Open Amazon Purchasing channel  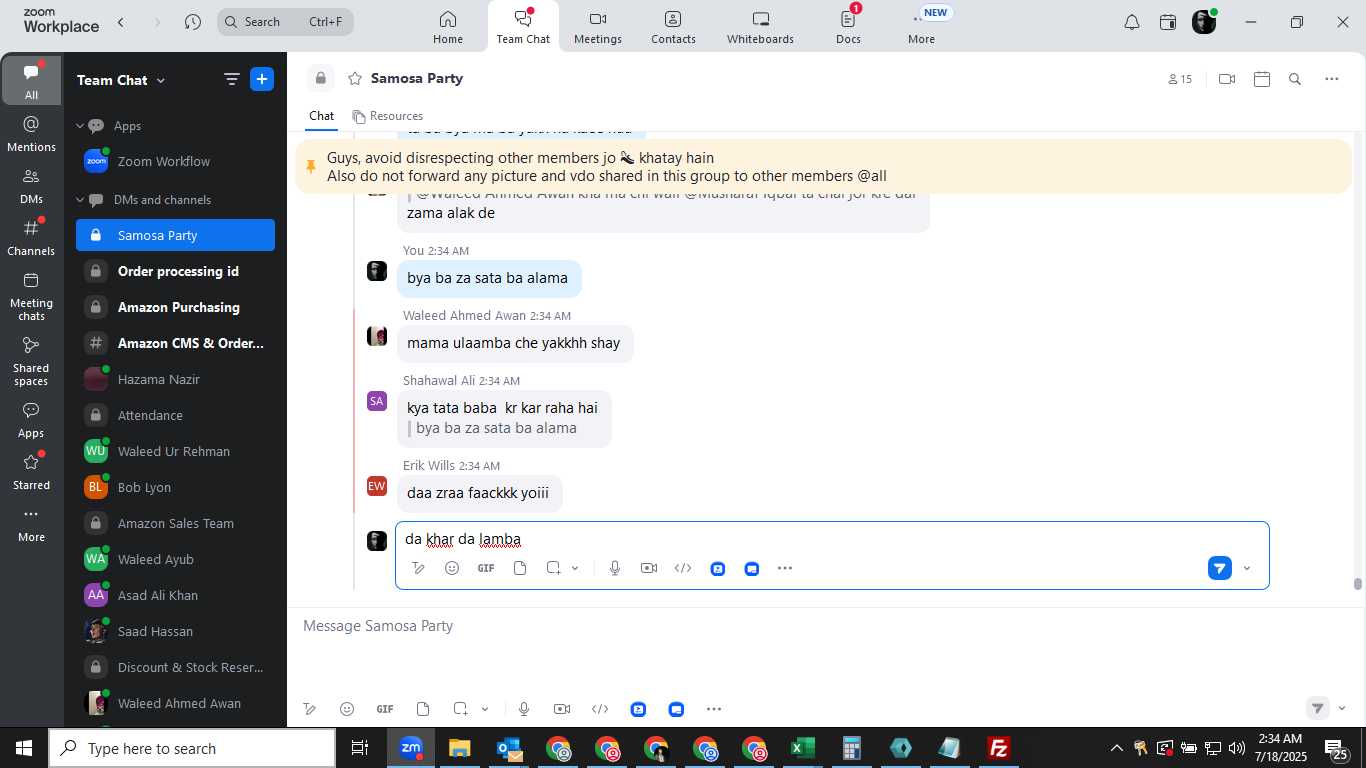(175, 307)
